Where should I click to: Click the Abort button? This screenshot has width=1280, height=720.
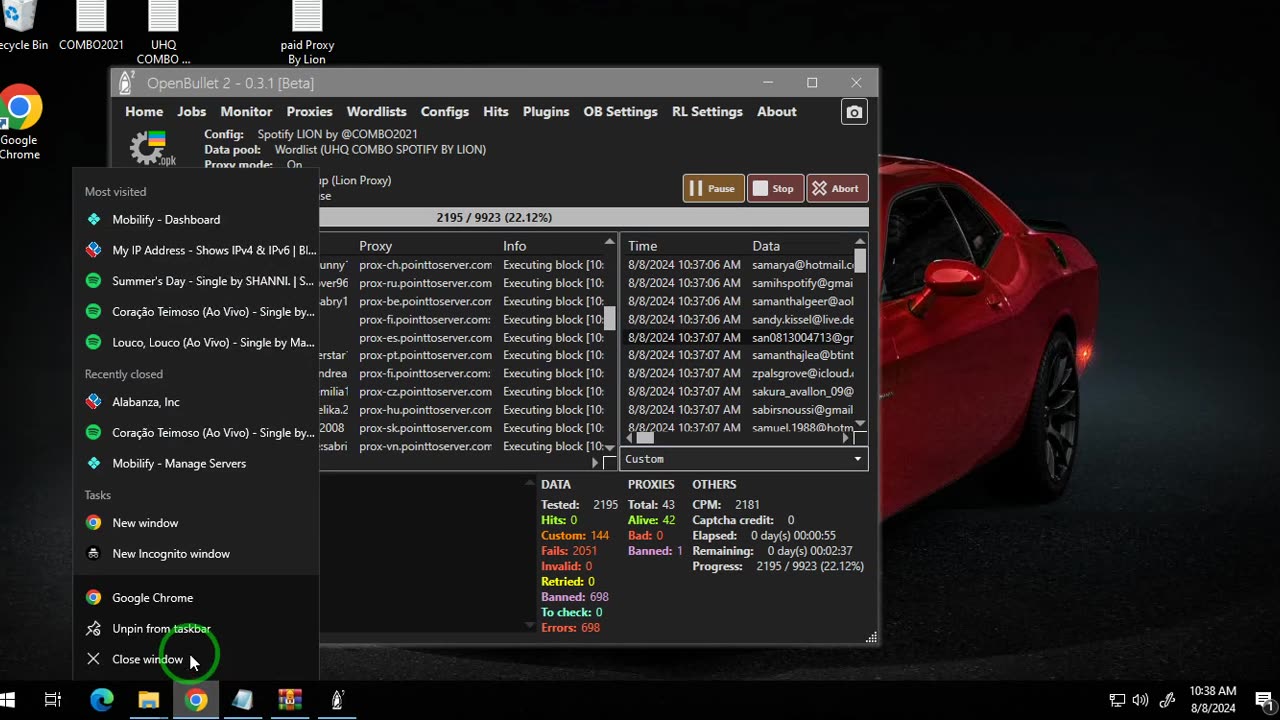point(837,188)
